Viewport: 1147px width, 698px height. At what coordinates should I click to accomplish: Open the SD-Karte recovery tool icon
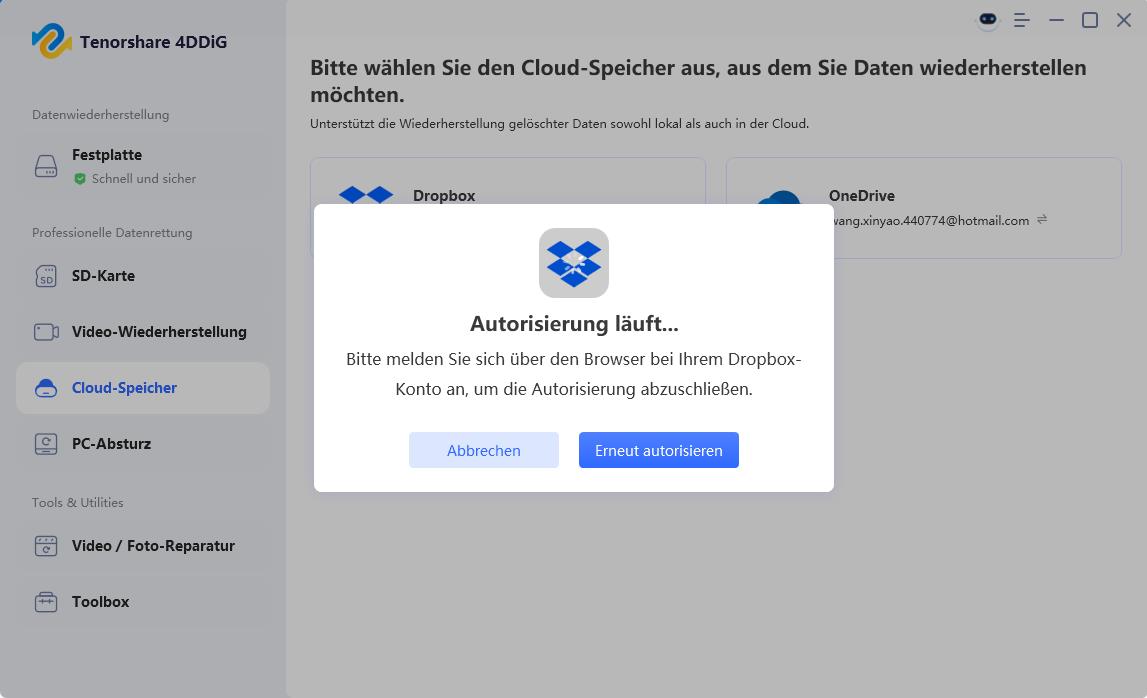pos(46,276)
